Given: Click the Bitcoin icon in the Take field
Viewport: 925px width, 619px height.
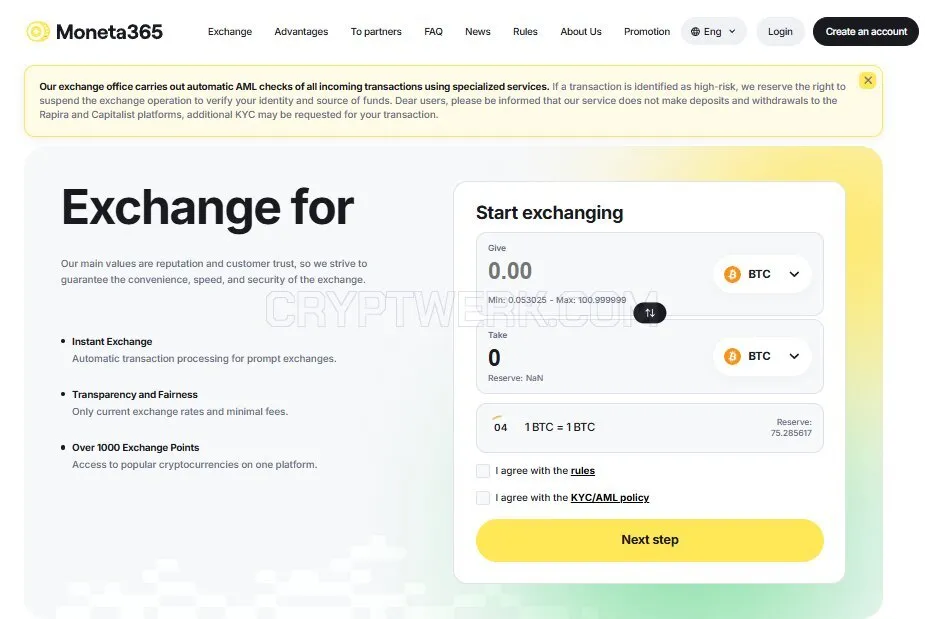Looking at the screenshot, I should click(x=732, y=356).
